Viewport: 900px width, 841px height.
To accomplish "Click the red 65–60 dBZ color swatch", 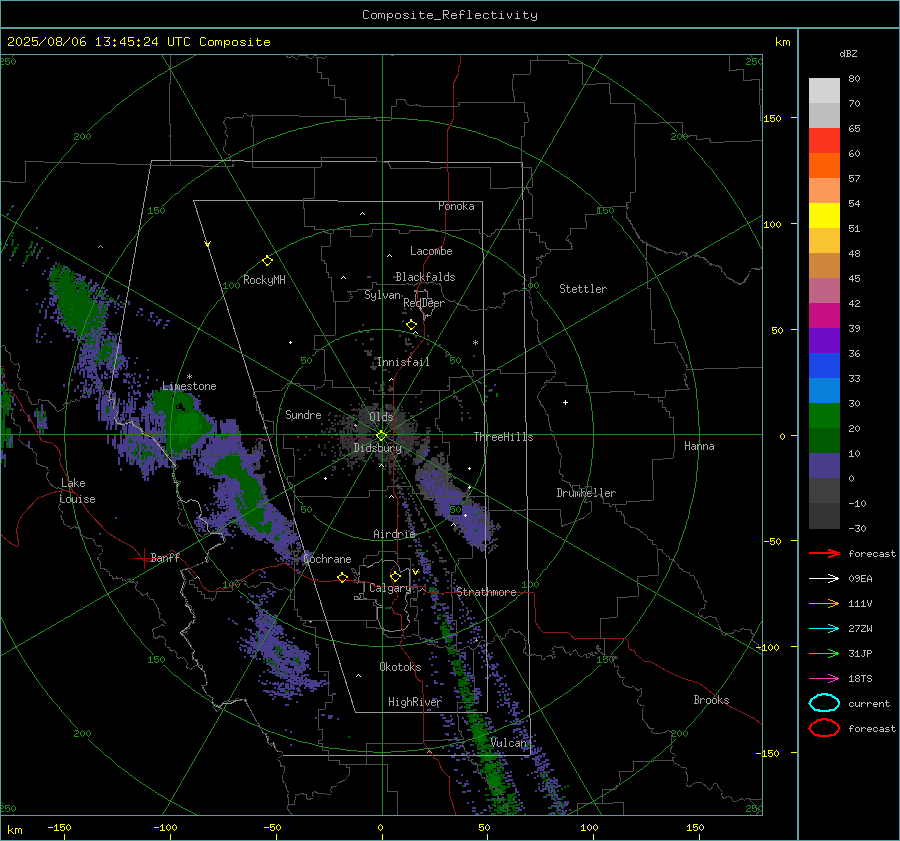I will 824,141.
